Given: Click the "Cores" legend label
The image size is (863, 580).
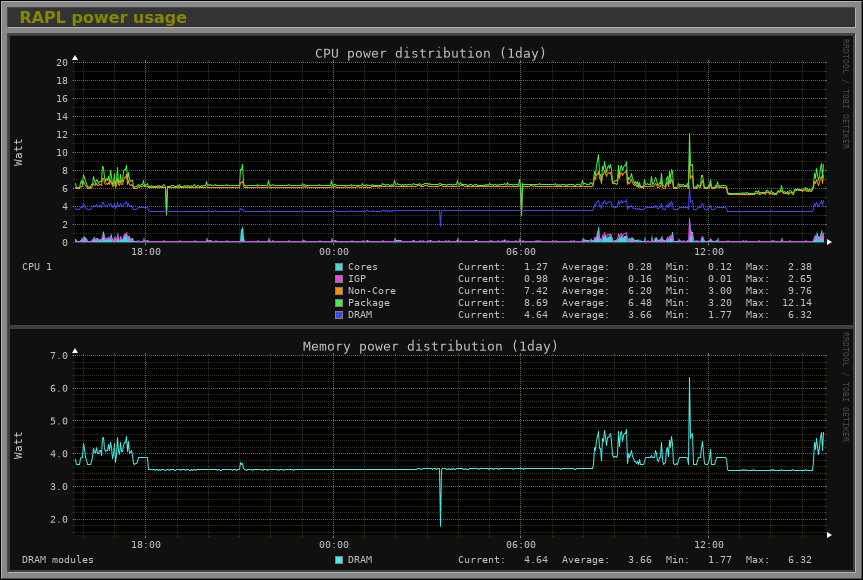Looking at the screenshot, I should (x=363, y=267).
